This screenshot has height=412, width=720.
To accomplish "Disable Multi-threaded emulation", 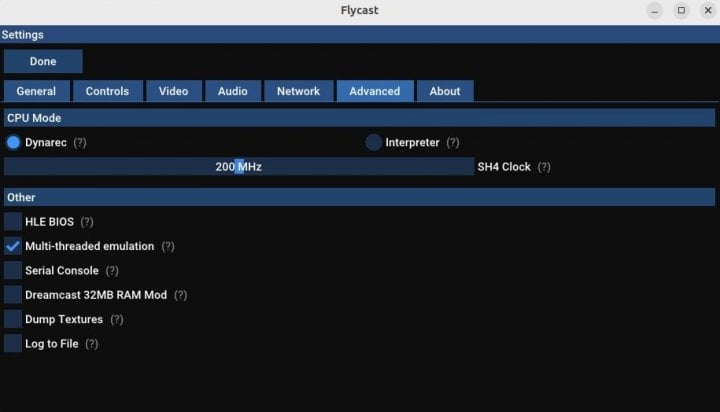I will pyautogui.click(x=13, y=246).
